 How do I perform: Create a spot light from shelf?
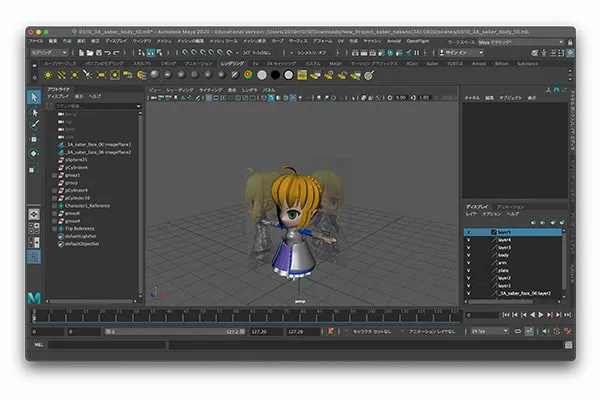(88, 75)
